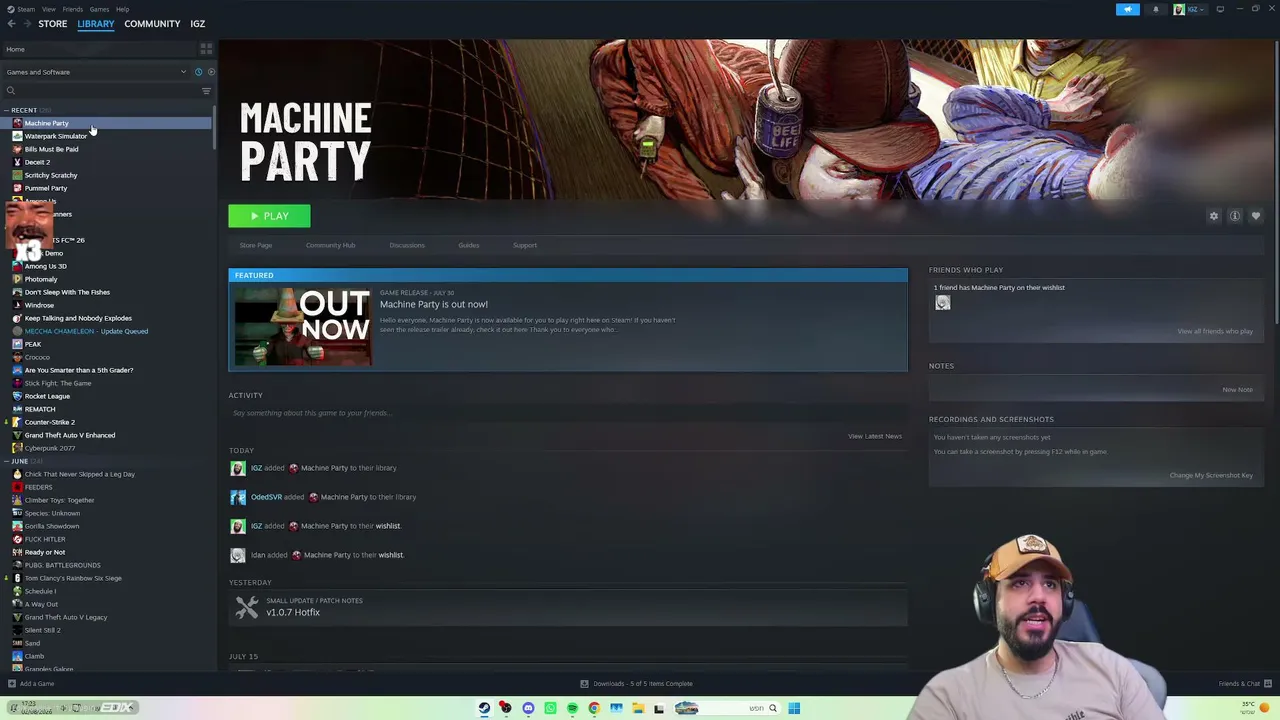The width and height of the screenshot is (1280, 720).
Task: Open the IGZ account dropdown
Action: pos(1195,9)
